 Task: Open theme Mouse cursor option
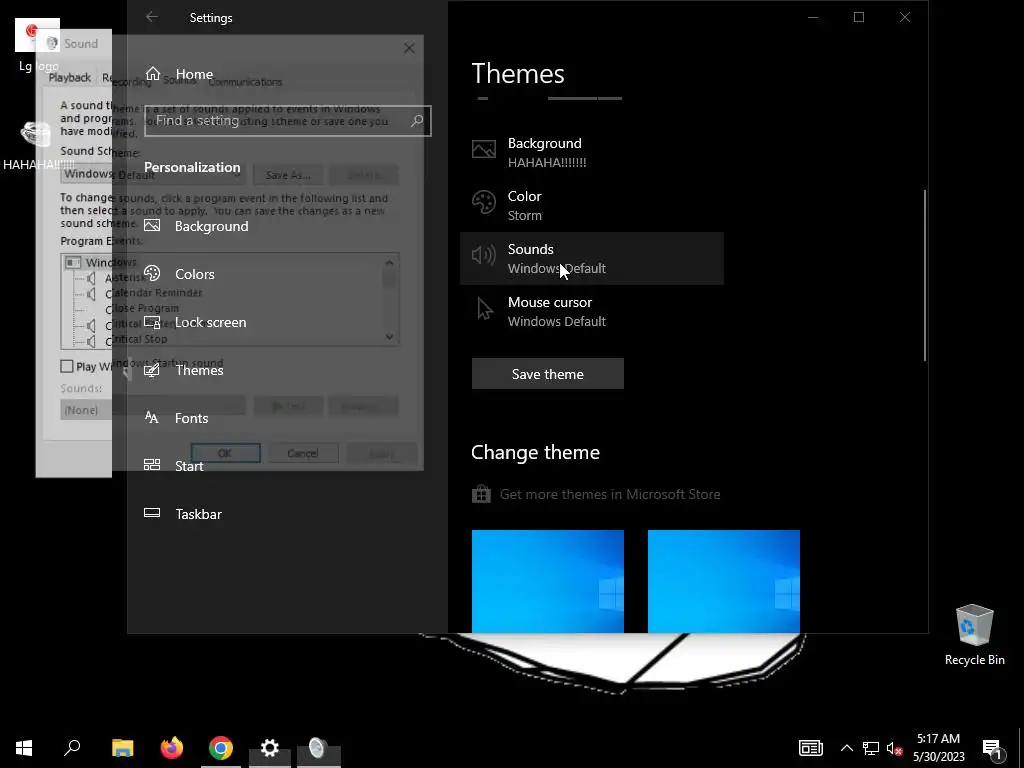(x=592, y=312)
